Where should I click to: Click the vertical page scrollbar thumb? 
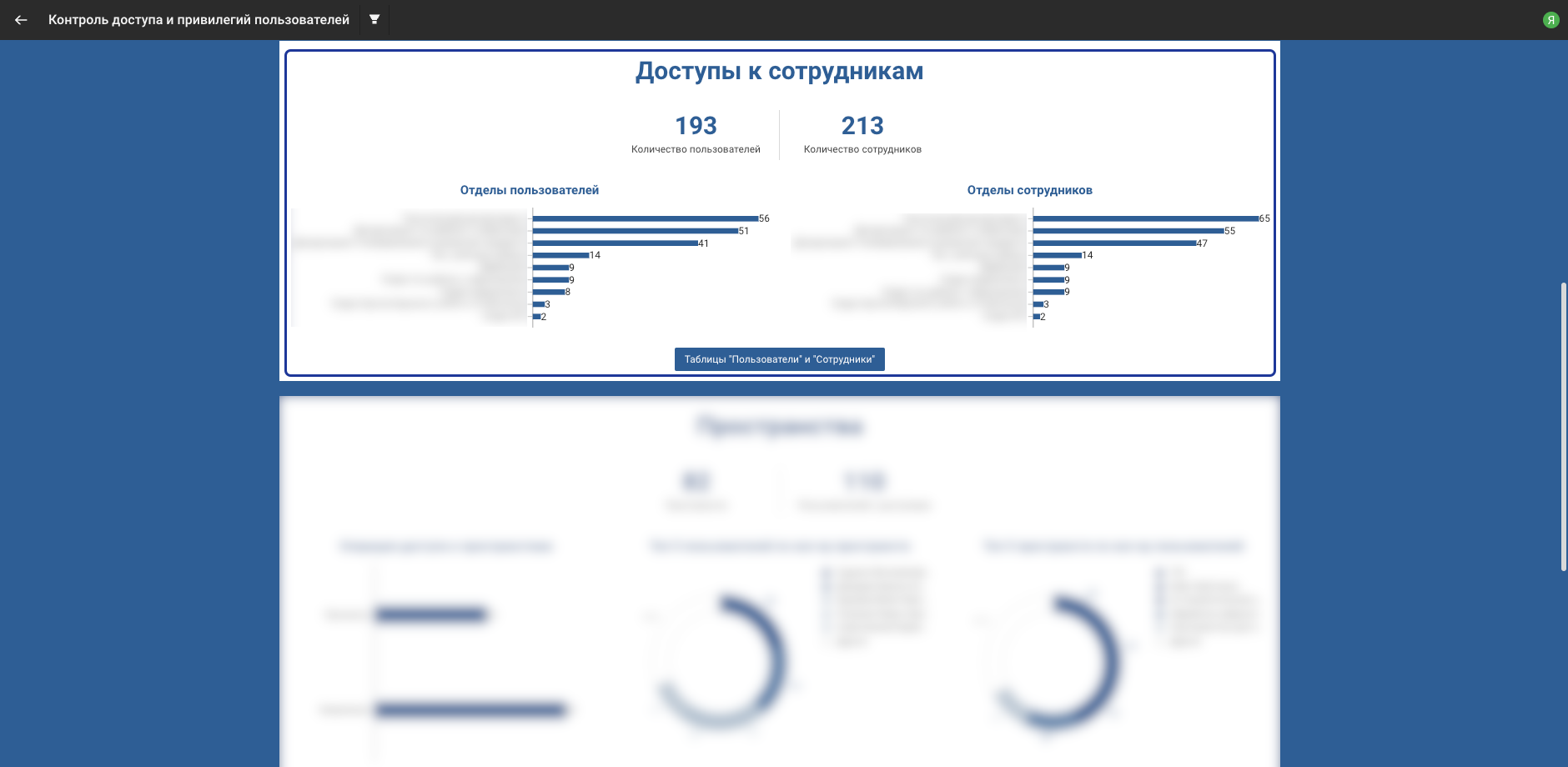[1563, 425]
